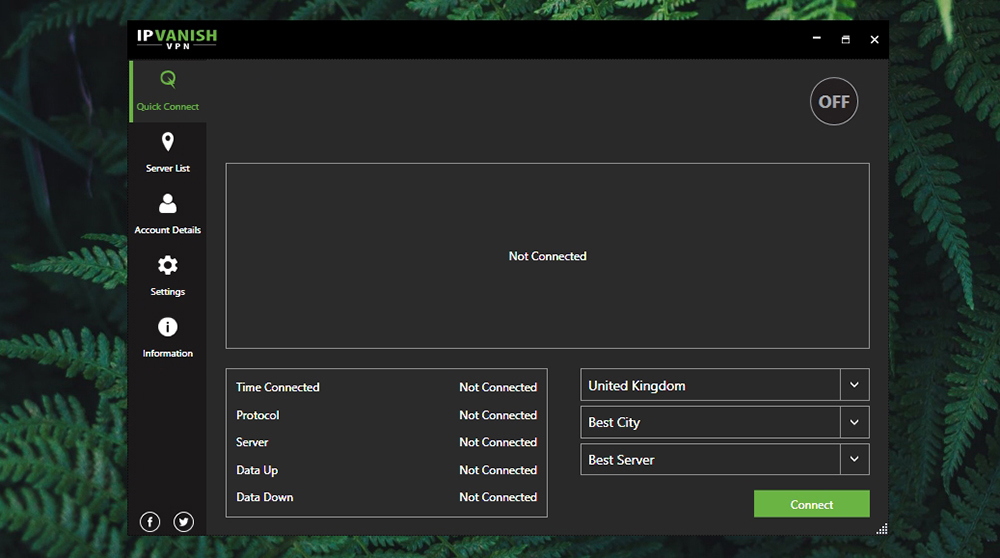Minimize the IPVanish window
The height and width of the screenshot is (558, 1000).
click(x=816, y=38)
